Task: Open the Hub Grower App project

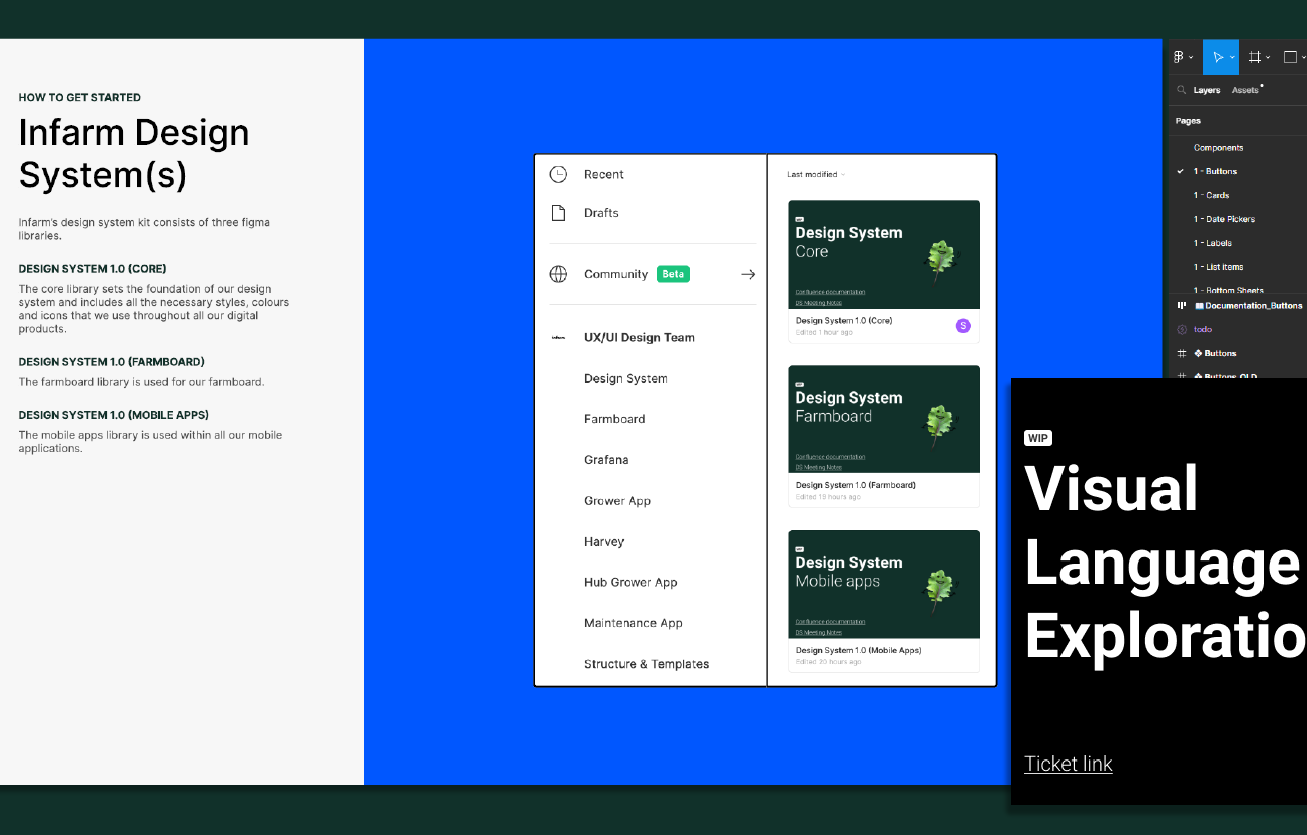Action: 631,582
